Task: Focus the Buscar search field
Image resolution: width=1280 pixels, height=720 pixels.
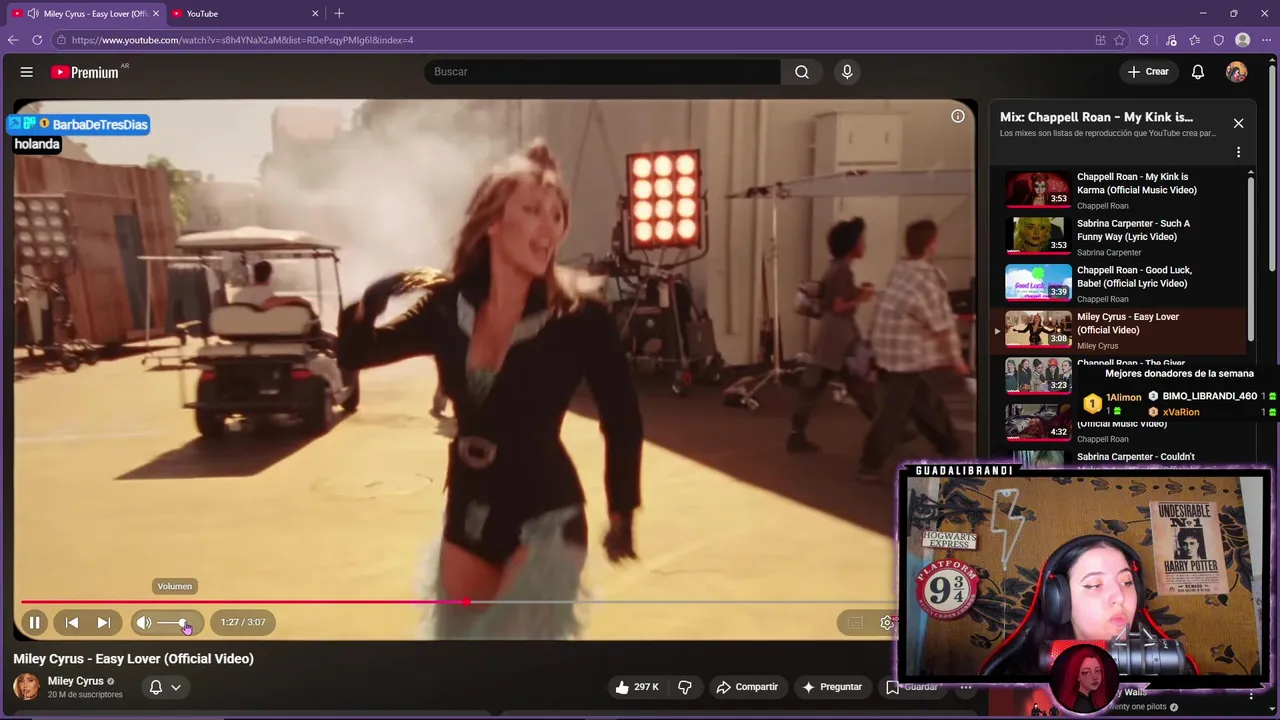Action: pos(602,72)
